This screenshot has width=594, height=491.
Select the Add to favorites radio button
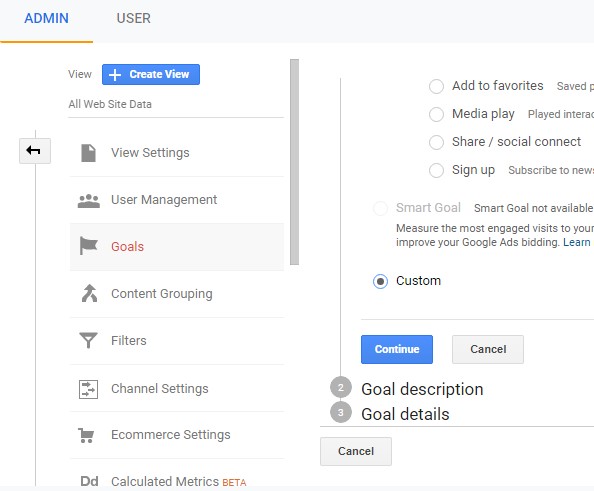tap(436, 86)
